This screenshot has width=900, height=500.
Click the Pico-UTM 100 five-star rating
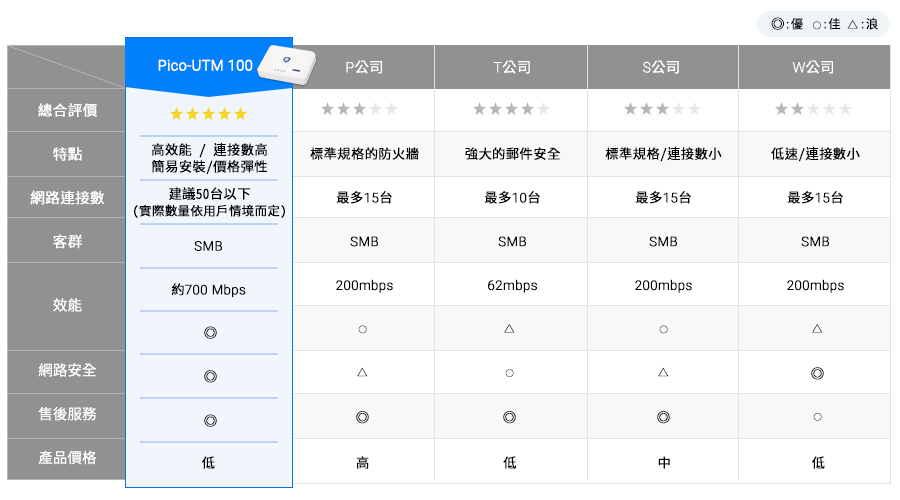208,114
